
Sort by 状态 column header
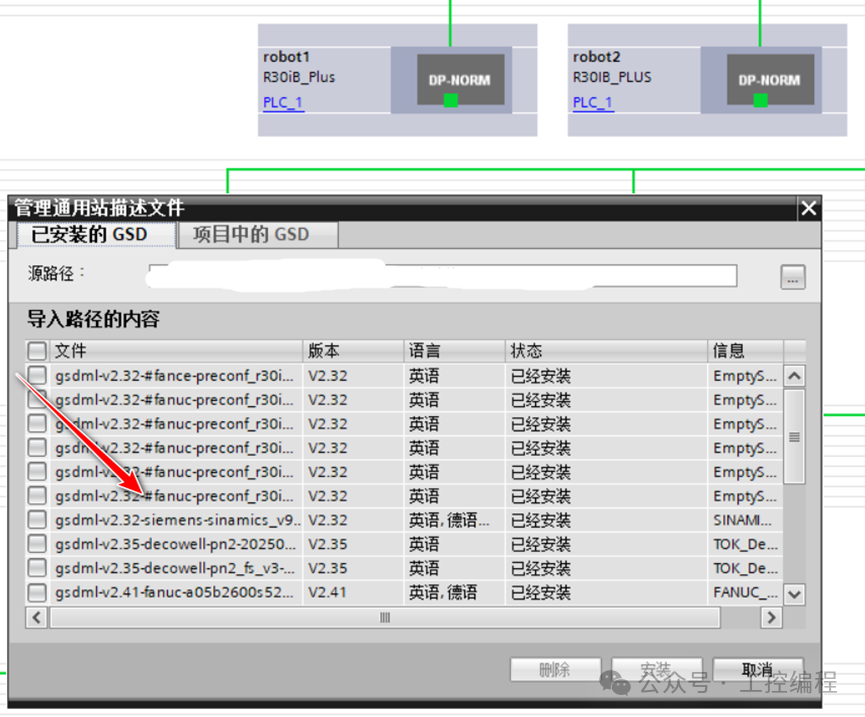pos(606,351)
